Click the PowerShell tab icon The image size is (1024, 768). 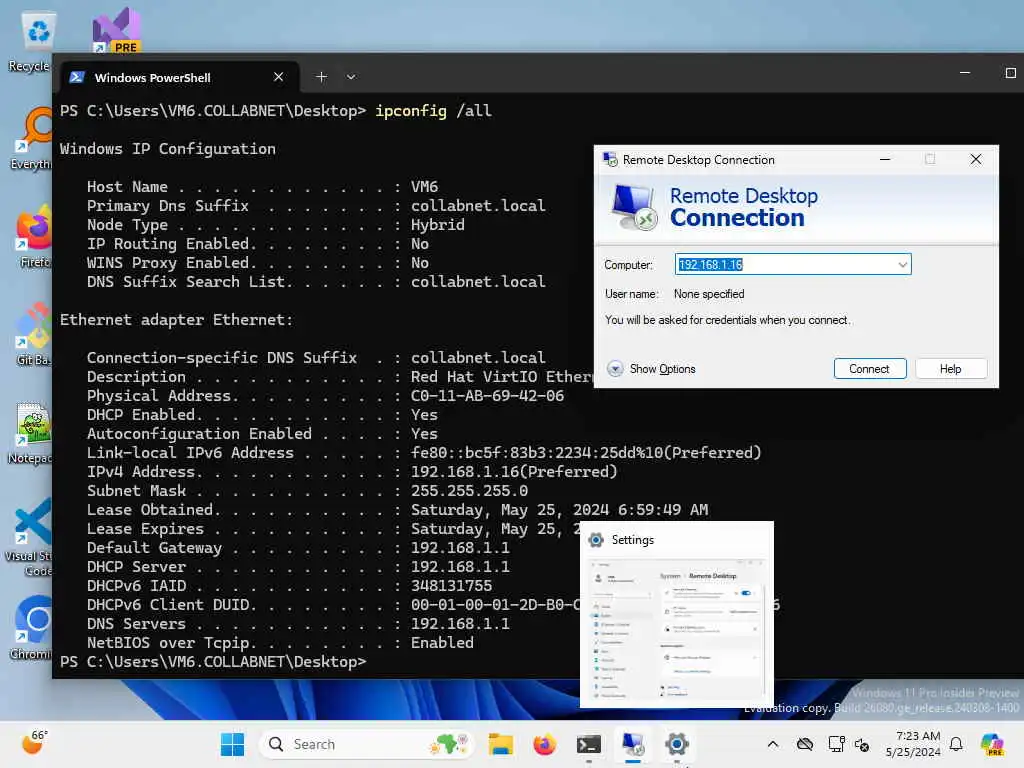(77, 77)
